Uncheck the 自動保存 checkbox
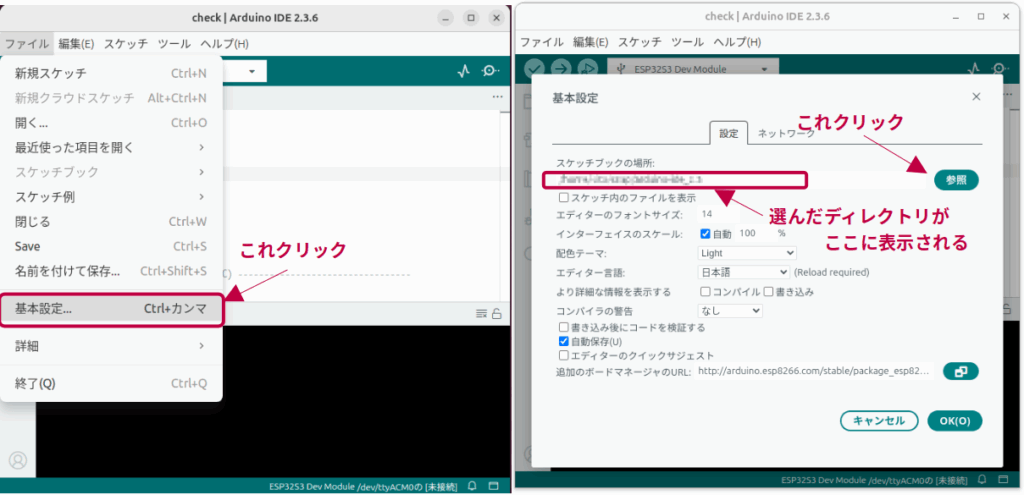 point(564,341)
